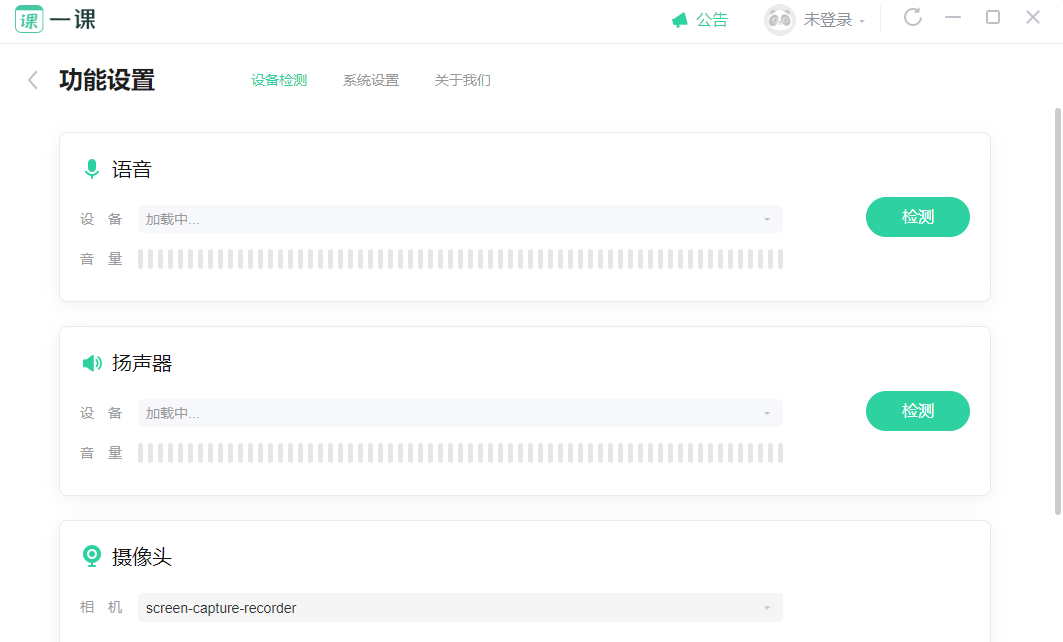Viewport: 1063px width, 642px height.
Task: Expand the speaker device dropdown
Action: [x=460, y=413]
